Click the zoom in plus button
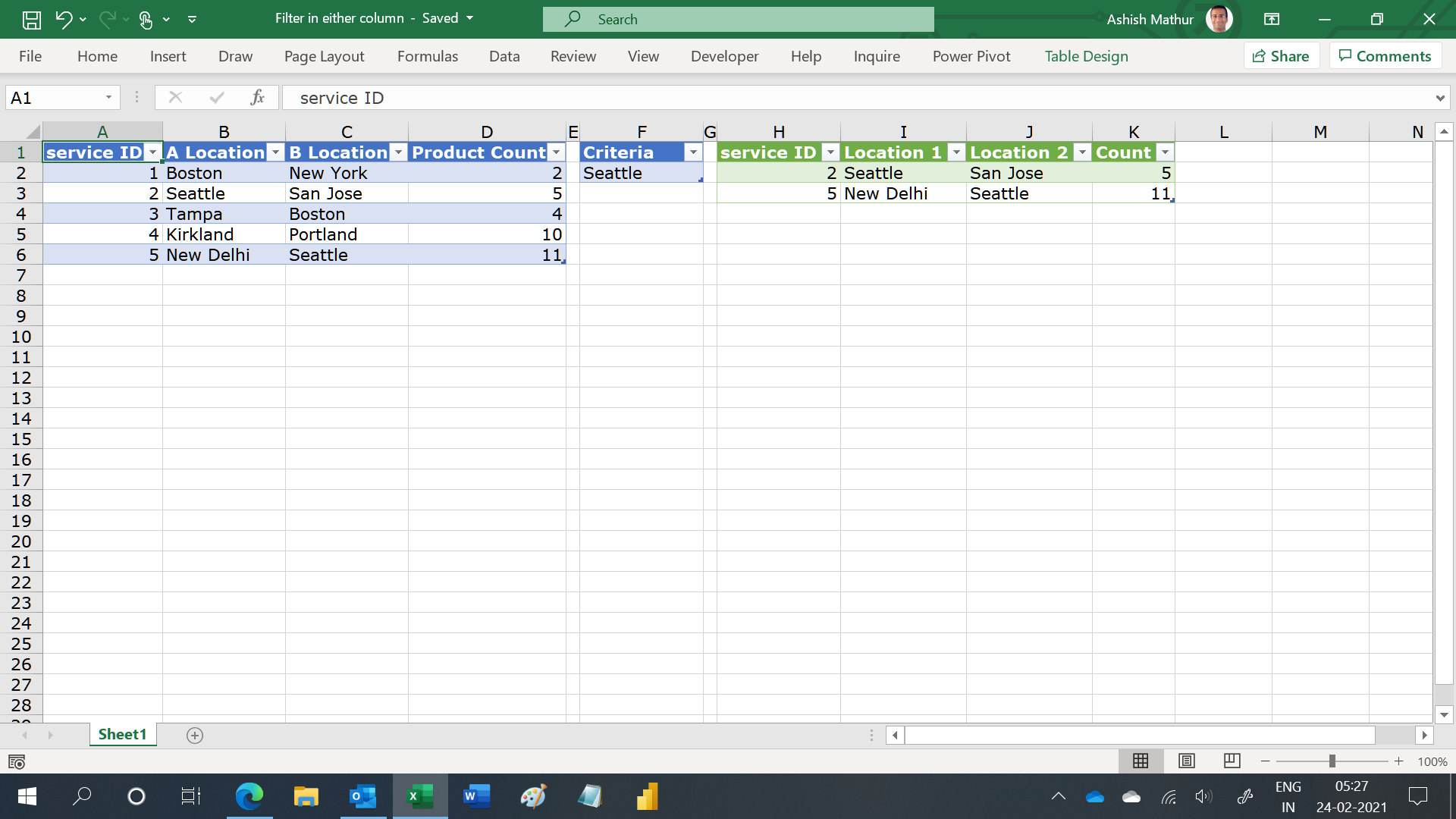 pyautogui.click(x=1398, y=761)
